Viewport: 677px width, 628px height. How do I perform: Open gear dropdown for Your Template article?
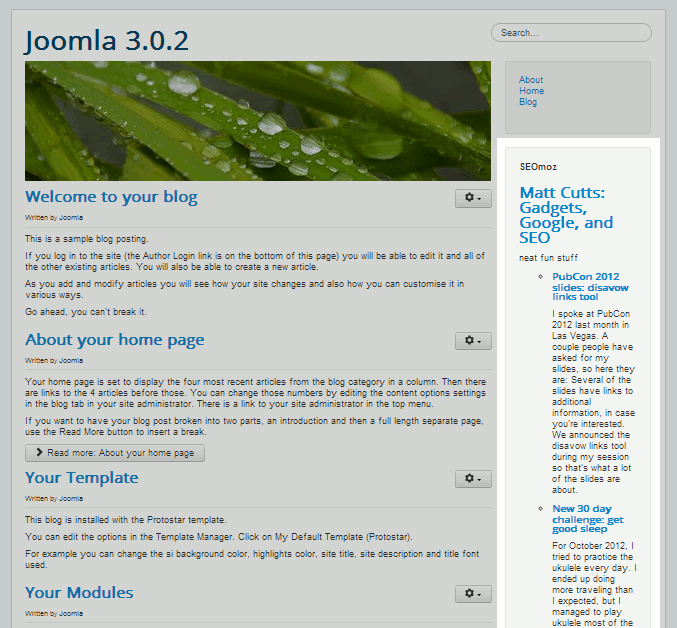click(473, 479)
